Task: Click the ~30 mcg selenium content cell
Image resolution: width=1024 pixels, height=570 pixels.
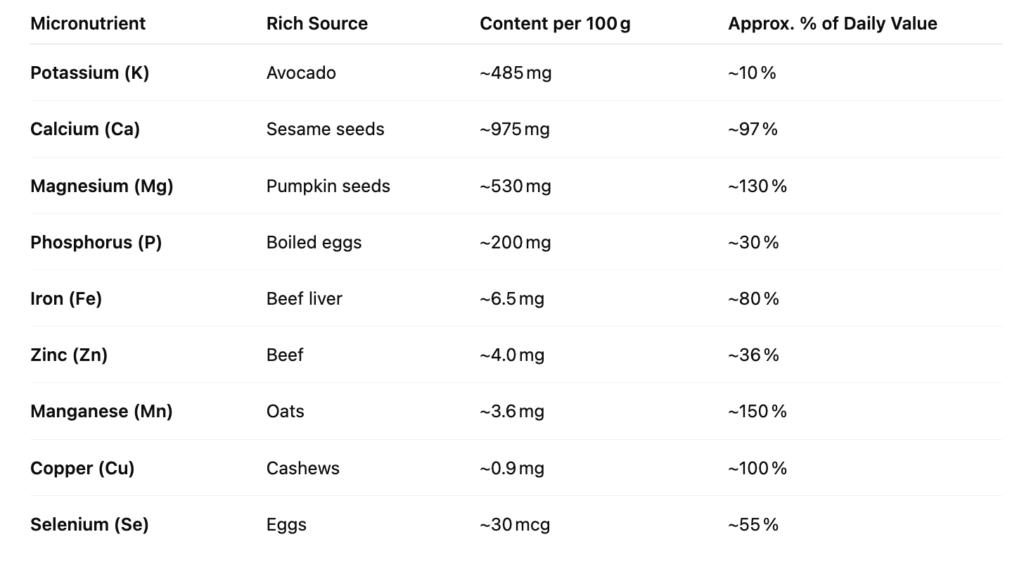Action: pos(515,524)
